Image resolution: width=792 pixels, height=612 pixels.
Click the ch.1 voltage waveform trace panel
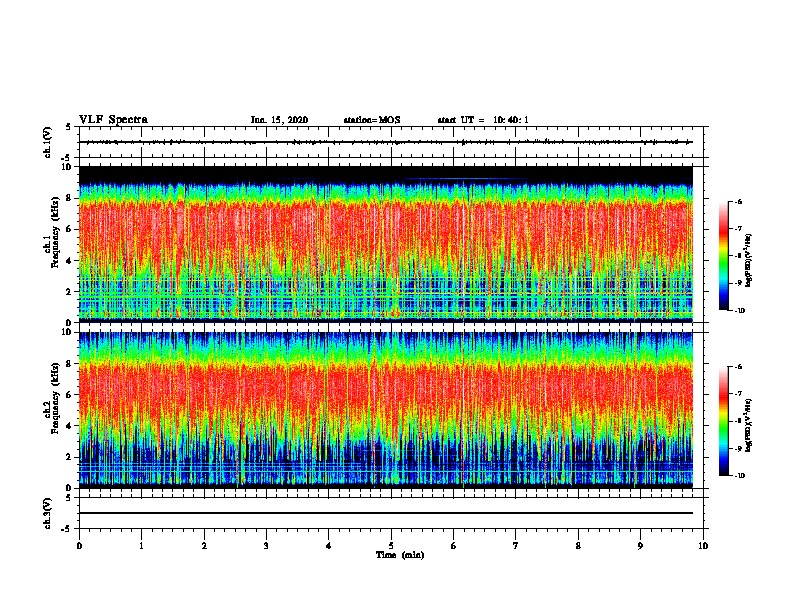pyautogui.click(x=390, y=142)
